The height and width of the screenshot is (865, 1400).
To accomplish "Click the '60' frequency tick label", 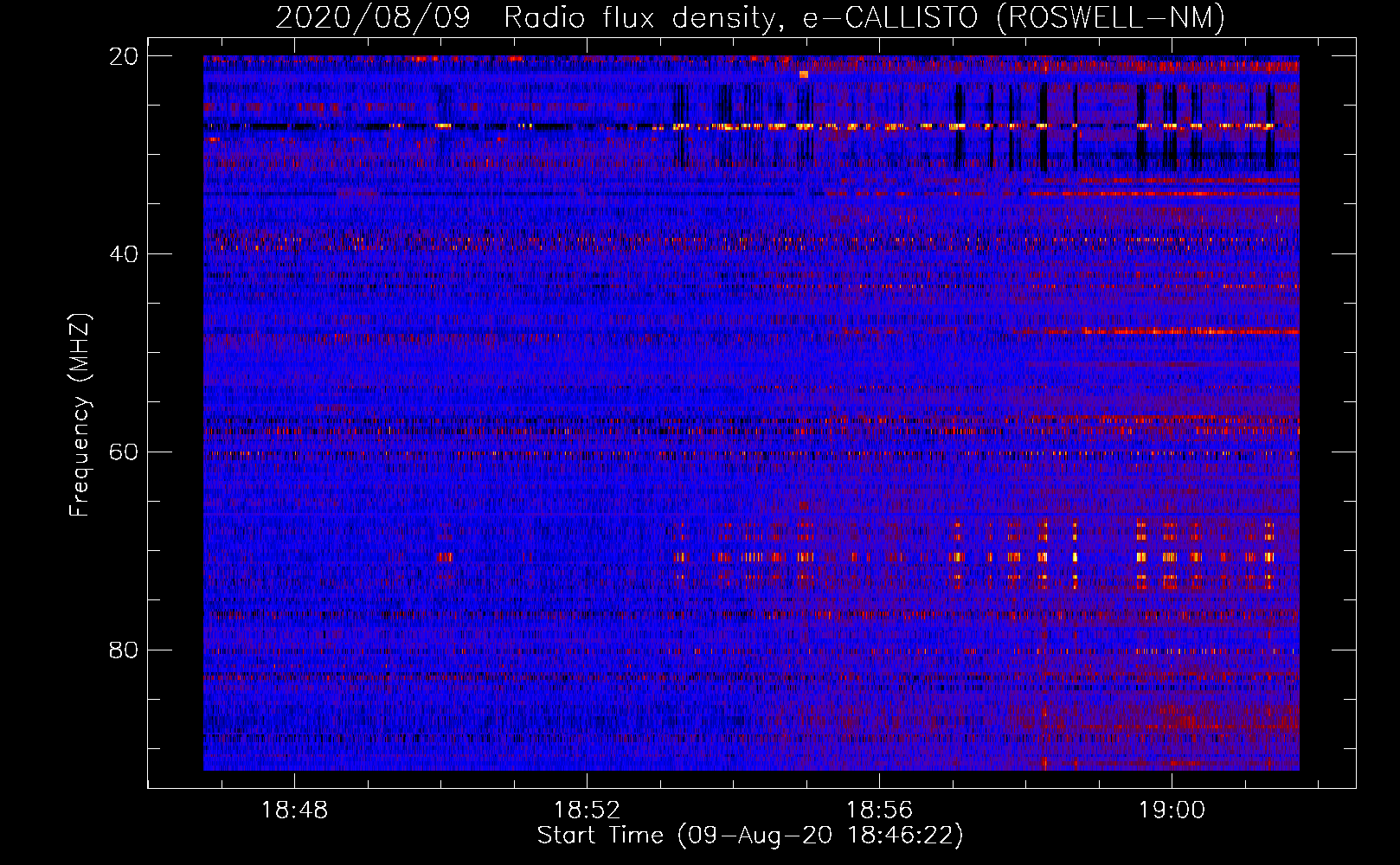I will (124, 452).
